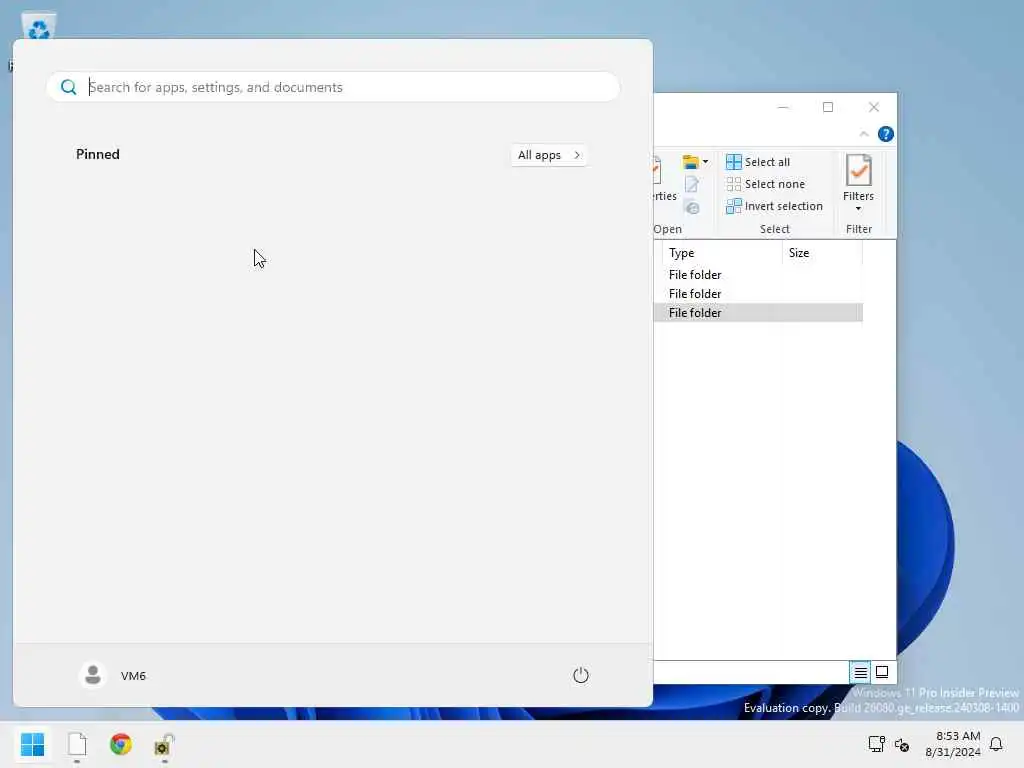Screen dimensions: 1024x768
Task: Select the second File folder row
Action: (758, 294)
